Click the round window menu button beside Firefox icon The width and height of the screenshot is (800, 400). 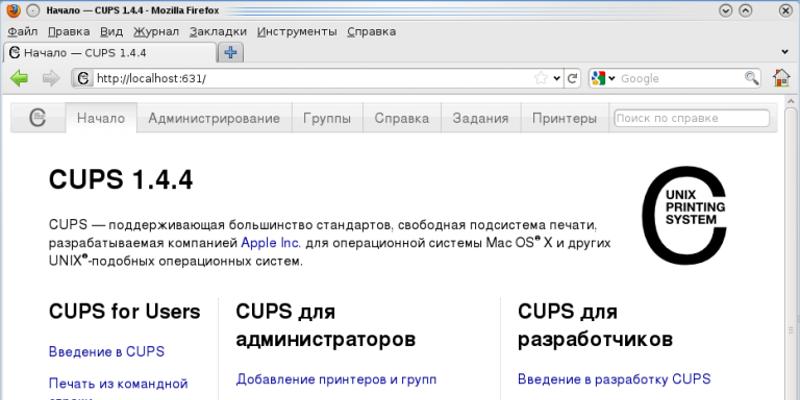coord(33,10)
